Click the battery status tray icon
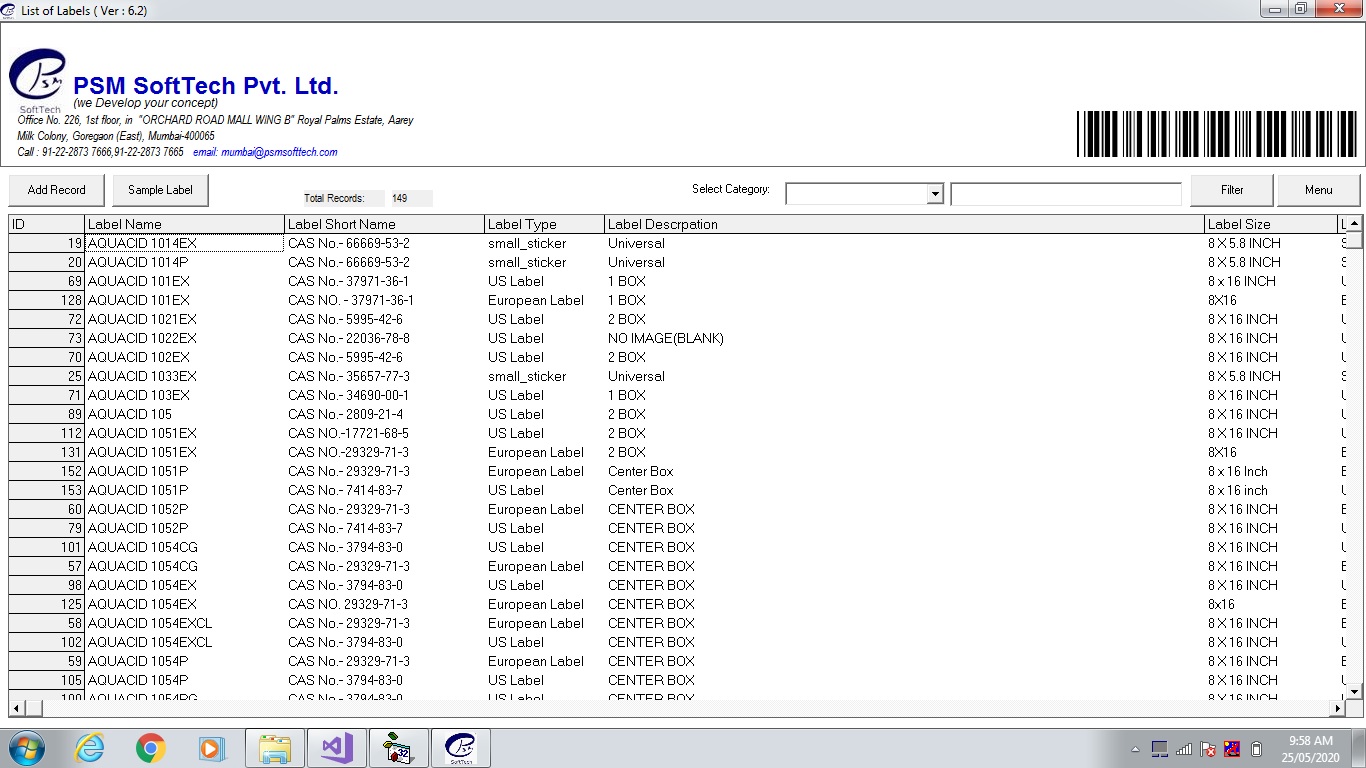 1257,748
